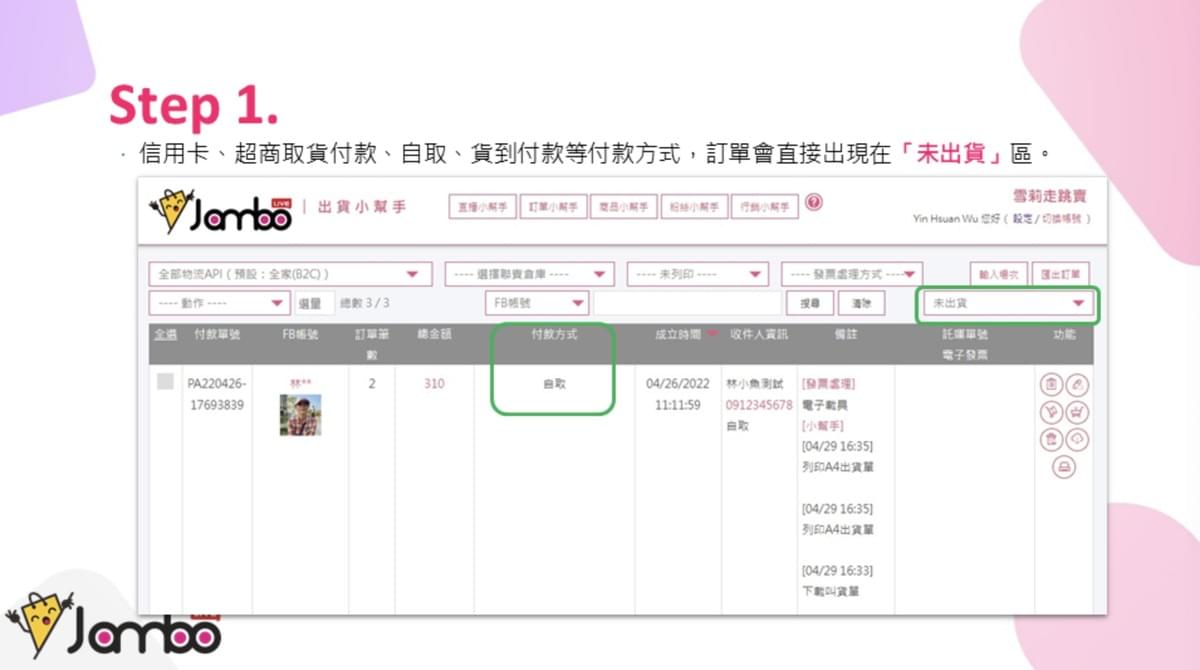Screen dimensions: 1200x670
Task: Click the 付款單號 column header
Action: pos(217,334)
